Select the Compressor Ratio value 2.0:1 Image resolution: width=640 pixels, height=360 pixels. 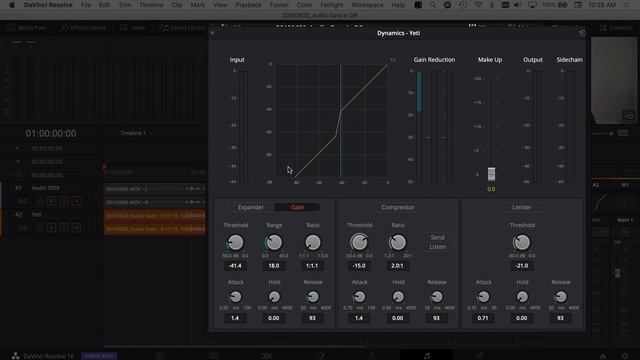tap(398, 266)
